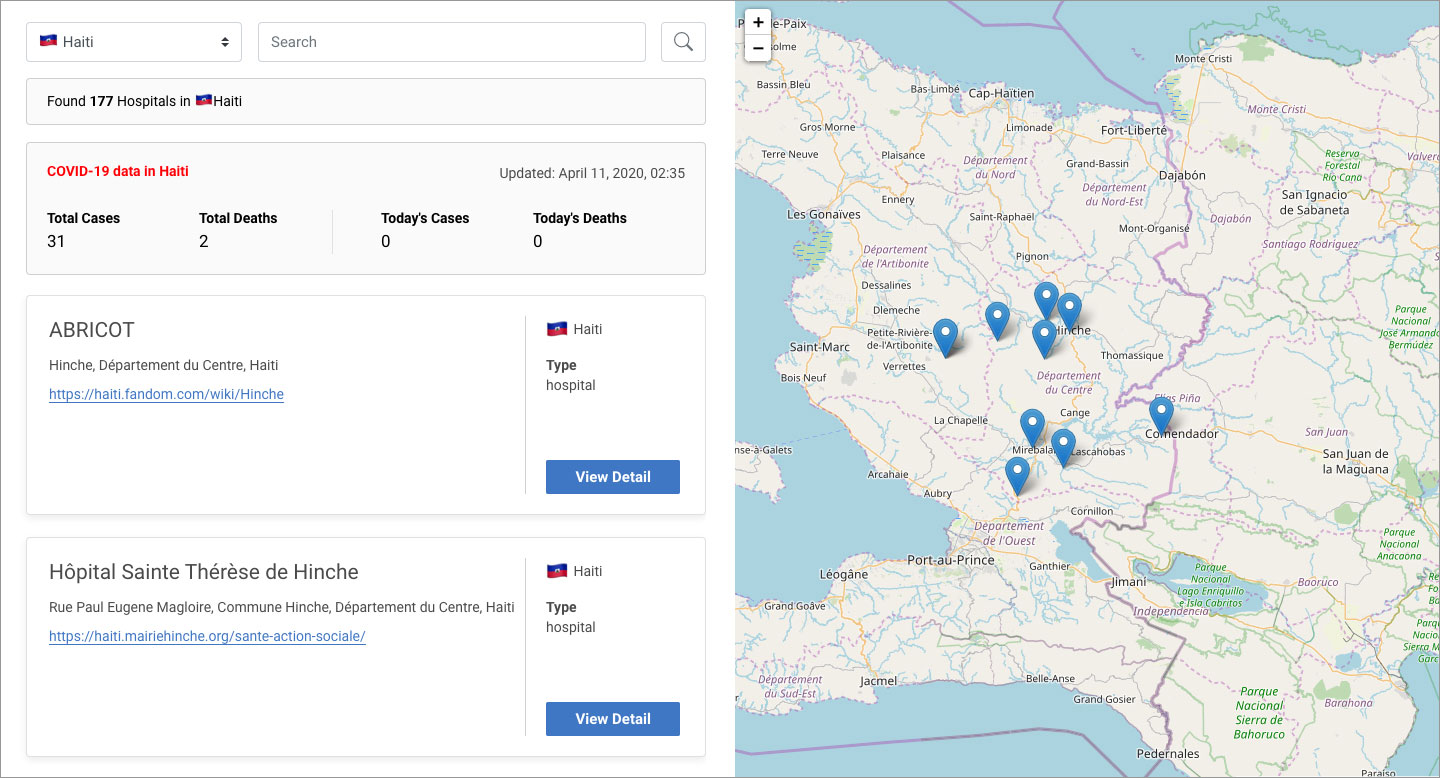
Task: Click the map pin at Mirebalais
Action: (x=1032, y=427)
